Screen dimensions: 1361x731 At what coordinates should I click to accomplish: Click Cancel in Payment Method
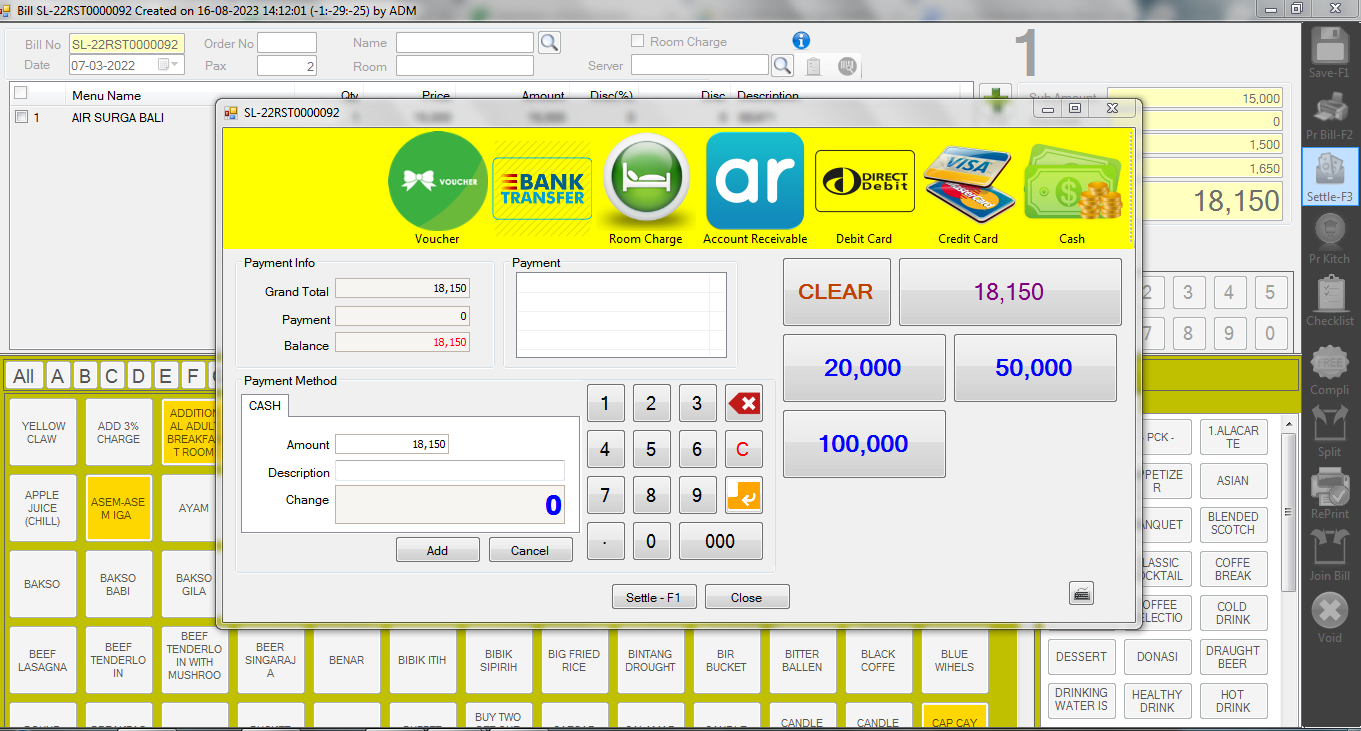pyautogui.click(x=530, y=550)
